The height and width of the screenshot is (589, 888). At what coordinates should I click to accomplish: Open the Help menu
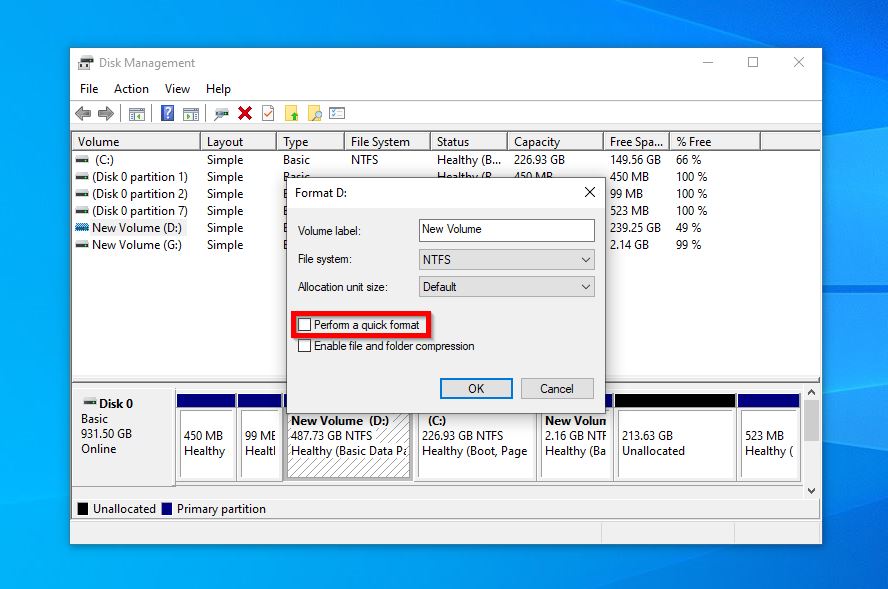click(218, 89)
